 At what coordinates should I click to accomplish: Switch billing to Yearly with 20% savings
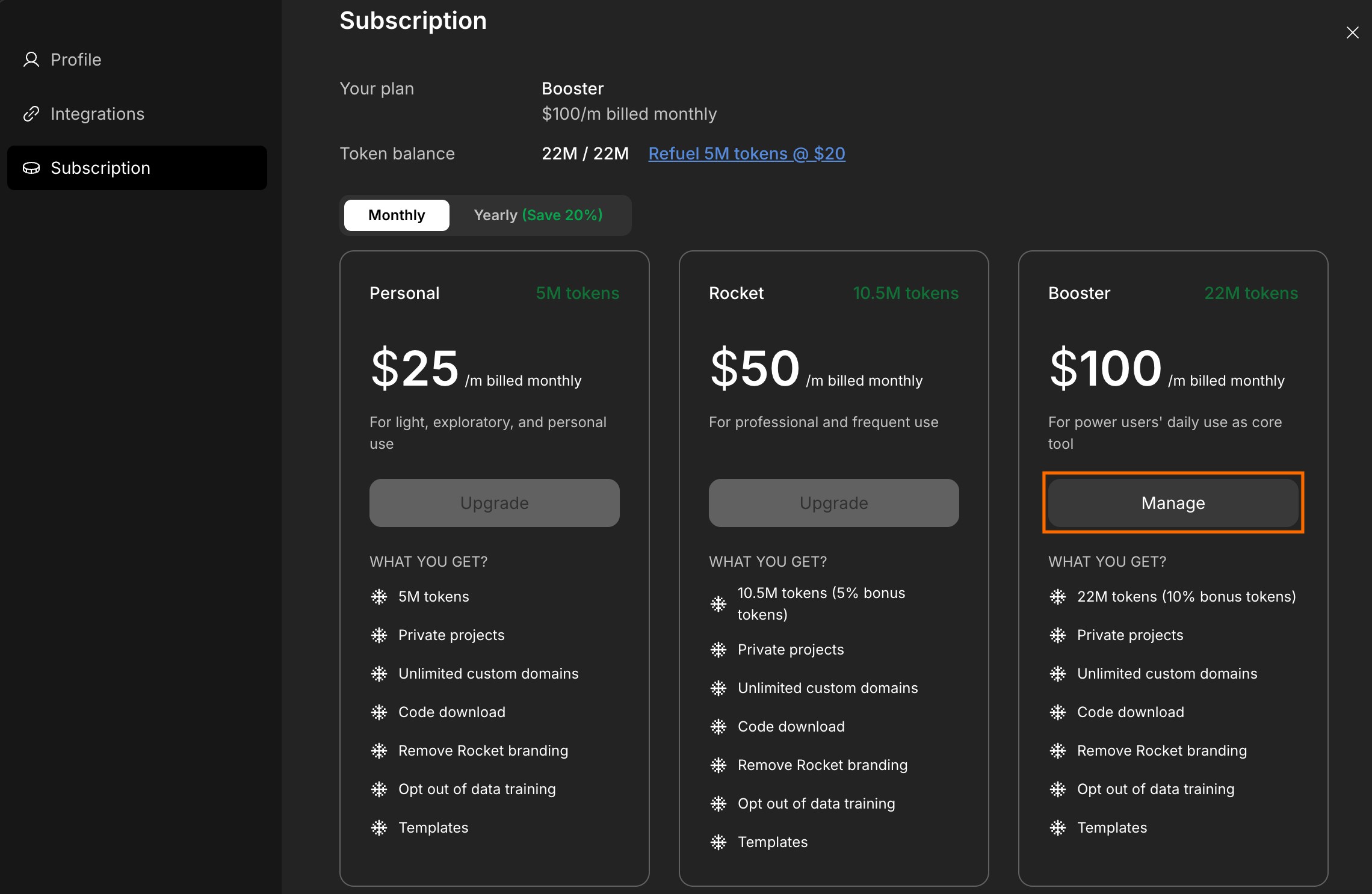[x=538, y=215]
